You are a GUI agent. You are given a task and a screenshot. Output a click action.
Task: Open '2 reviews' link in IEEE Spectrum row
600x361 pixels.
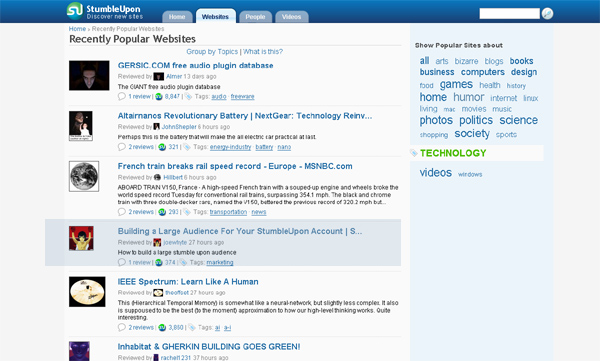click(x=141, y=328)
